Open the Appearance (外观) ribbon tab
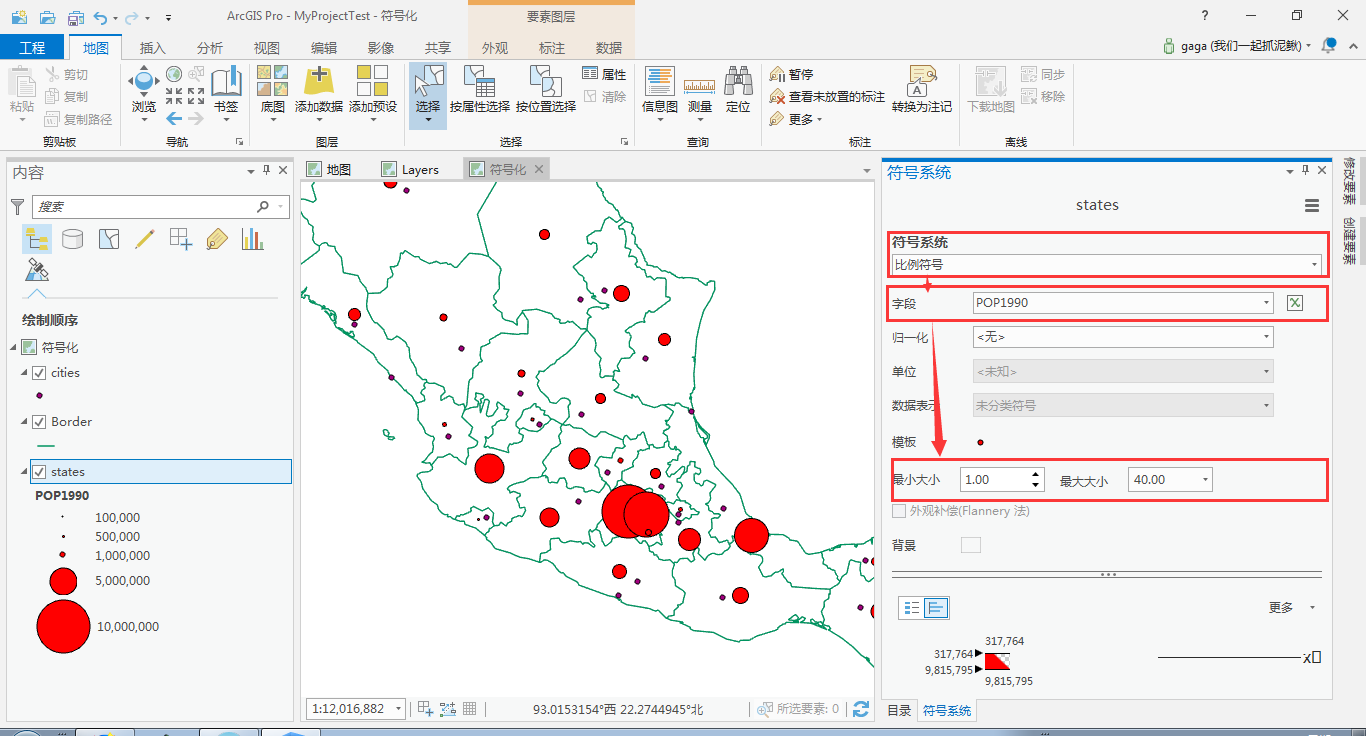 495,48
